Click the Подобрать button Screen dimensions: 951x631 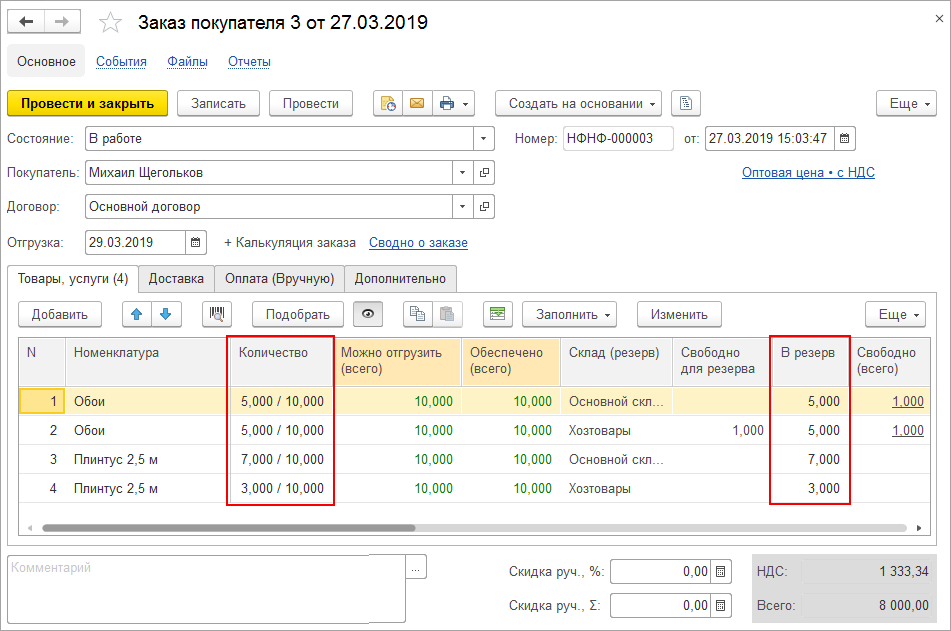coord(298,314)
